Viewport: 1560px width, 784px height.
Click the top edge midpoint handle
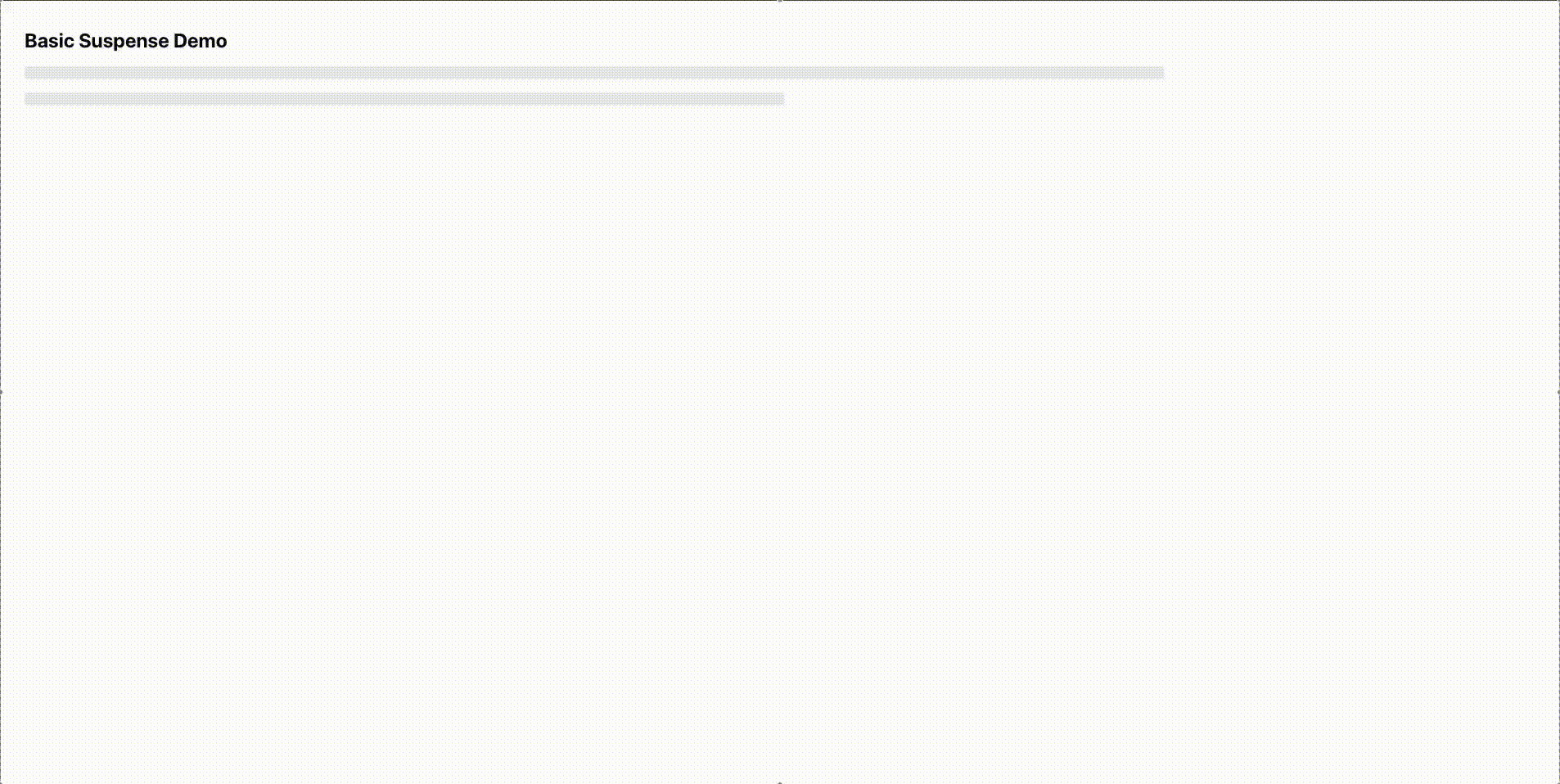coord(780,2)
